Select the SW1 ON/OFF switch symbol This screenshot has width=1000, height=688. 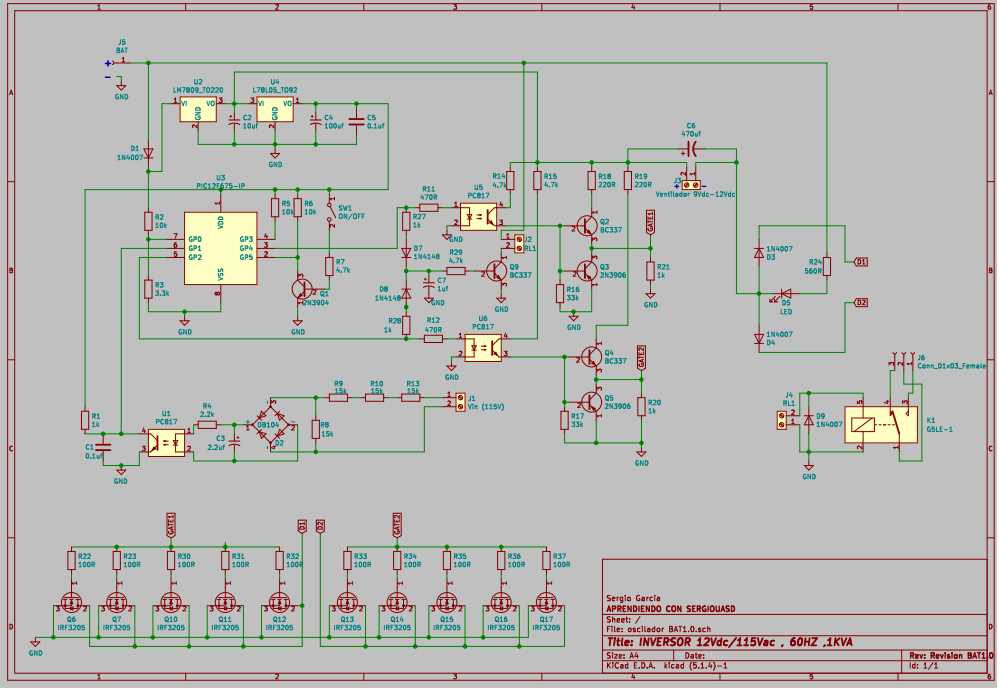pyautogui.click(x=330, y=212)
